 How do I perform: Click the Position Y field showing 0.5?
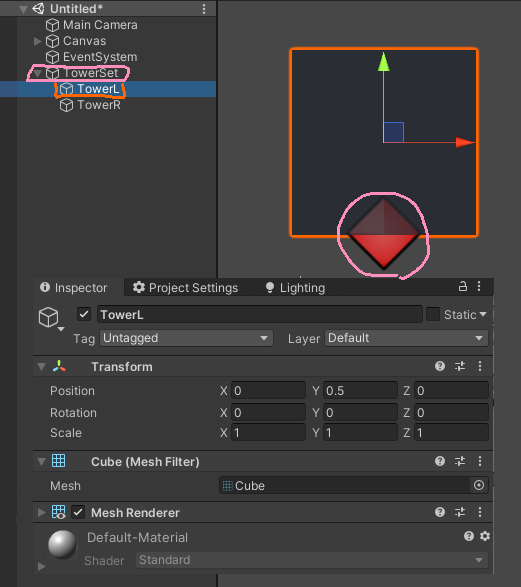(360, 391)
